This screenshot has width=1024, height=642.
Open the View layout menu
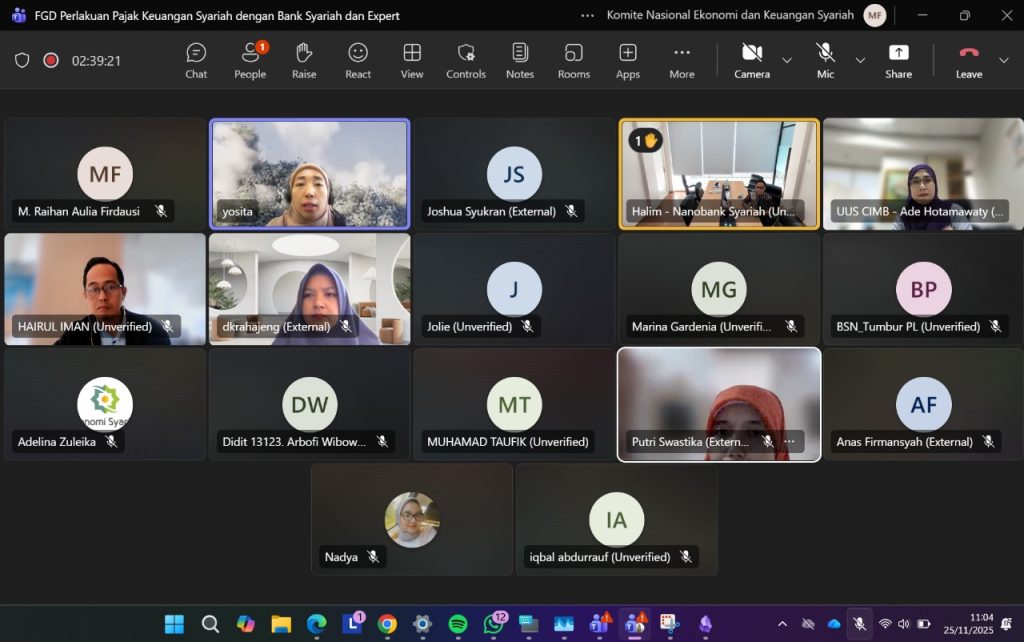(412, 60)
